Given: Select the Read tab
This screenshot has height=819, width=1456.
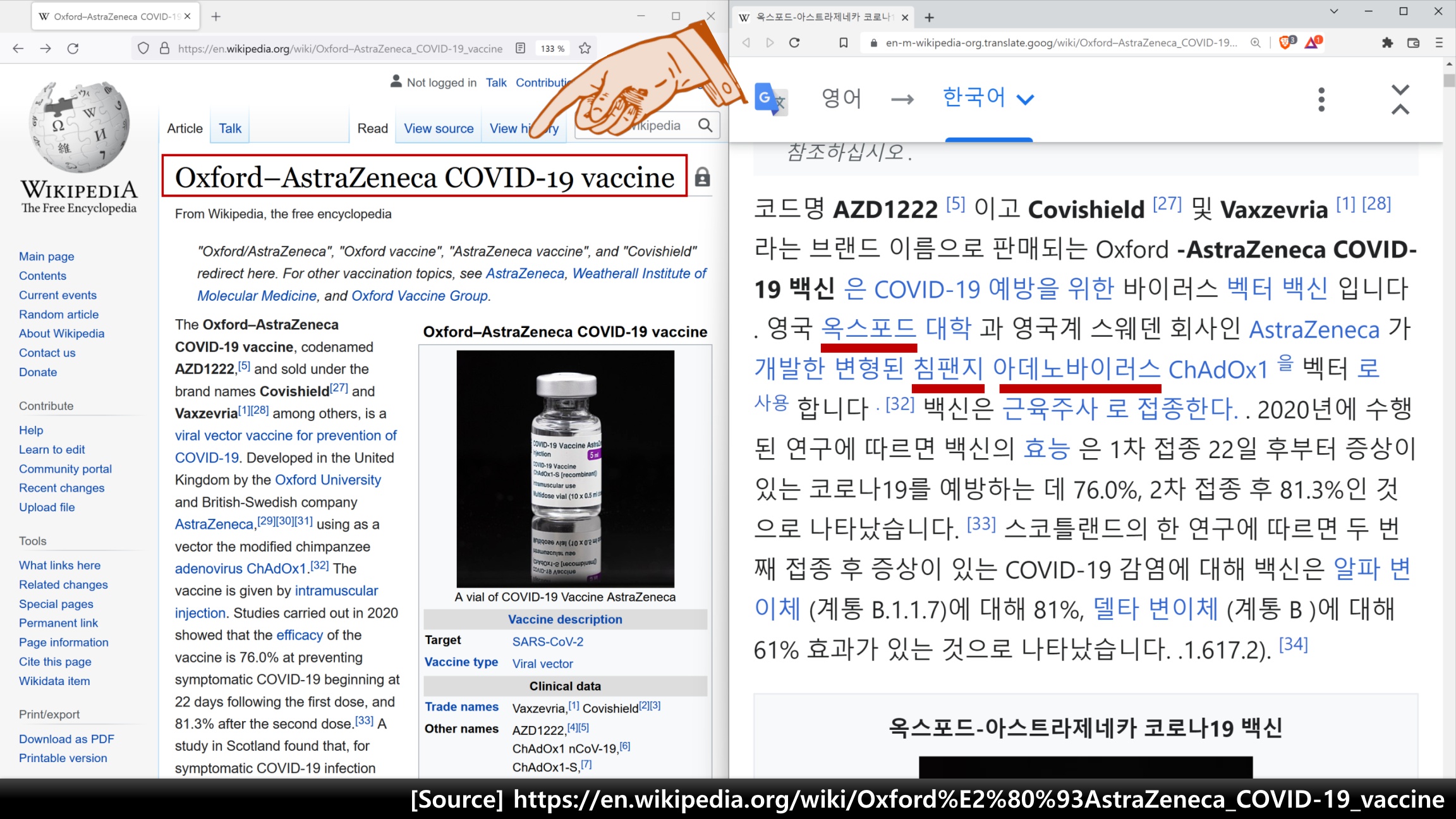Looking at the screenshot, I should point(372,128).
